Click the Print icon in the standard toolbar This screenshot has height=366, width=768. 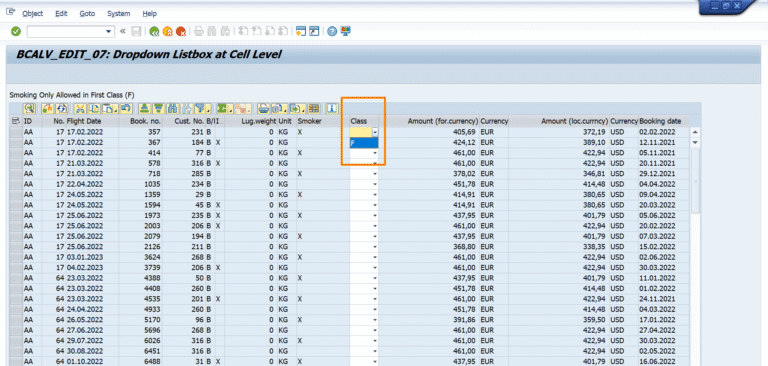pyautogui.click(x=198, y=31)
